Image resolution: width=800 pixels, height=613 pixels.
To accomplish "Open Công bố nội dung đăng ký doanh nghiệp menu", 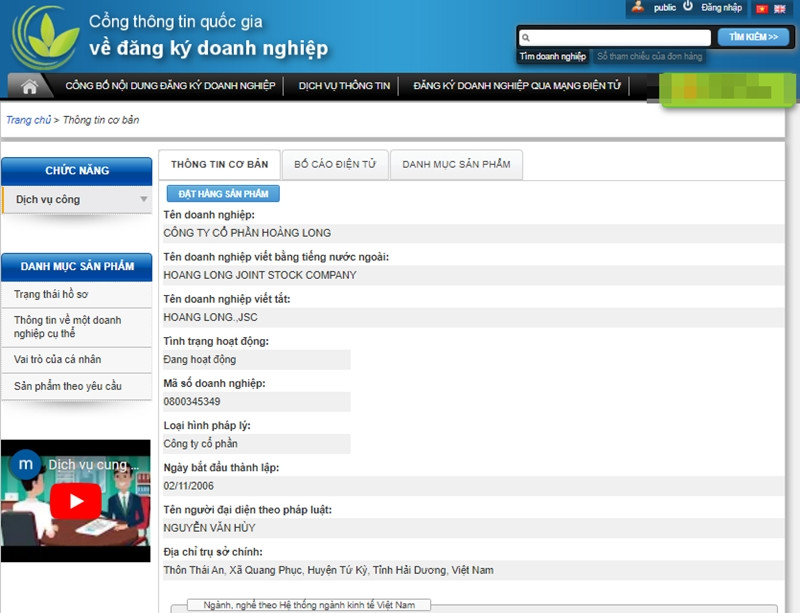I will coord(170,86).
